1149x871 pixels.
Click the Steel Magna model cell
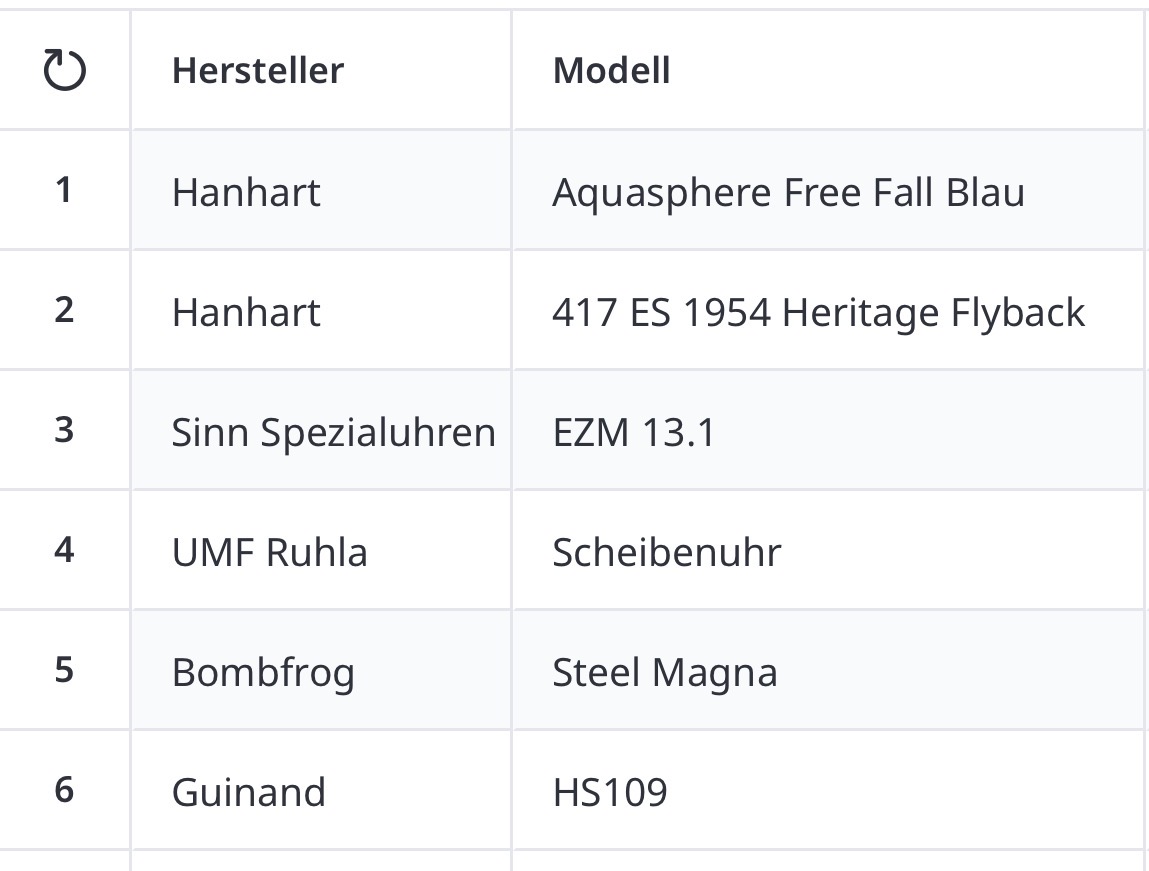click(664, 672)
